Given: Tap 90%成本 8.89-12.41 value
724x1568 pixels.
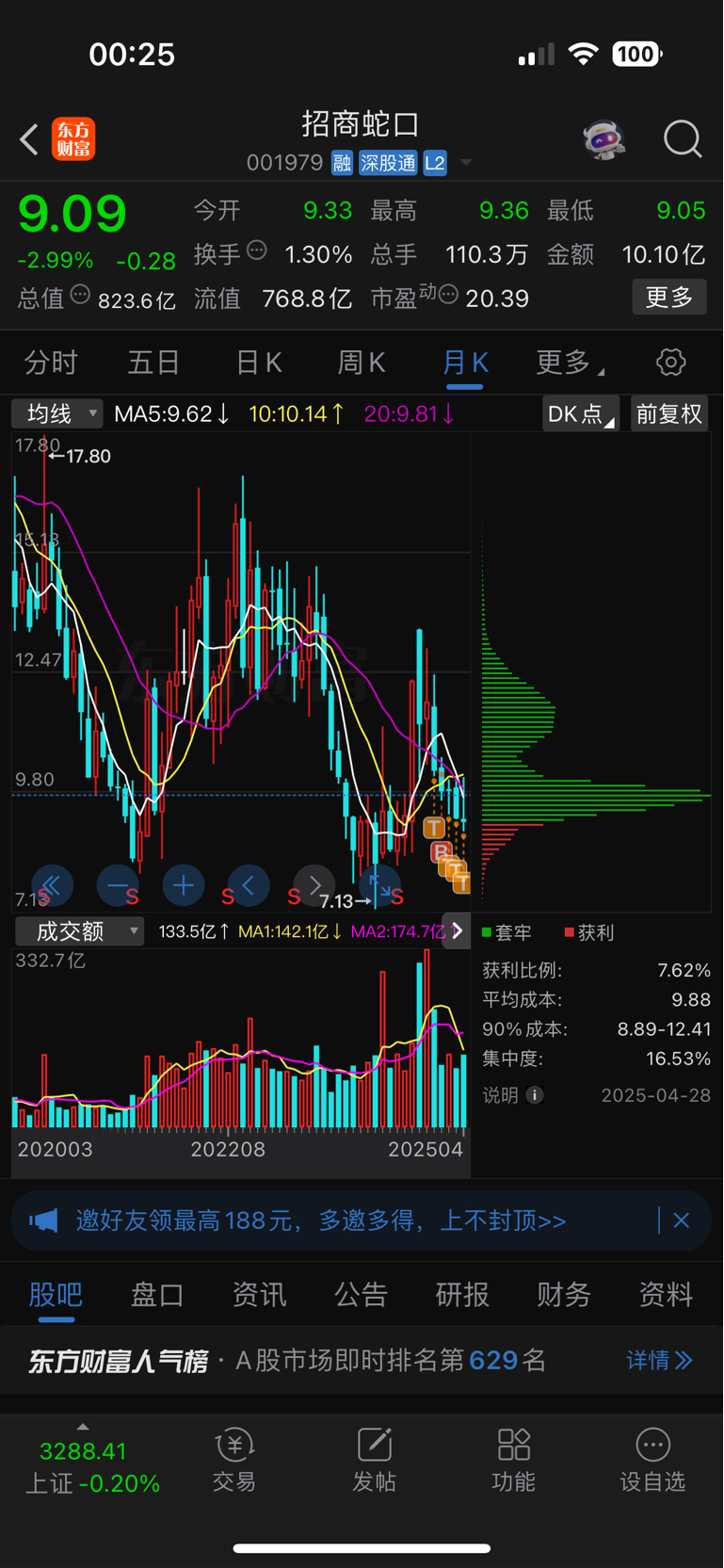Looking at the screenshot, I should pyautogui.click(x=664, y=1029).
